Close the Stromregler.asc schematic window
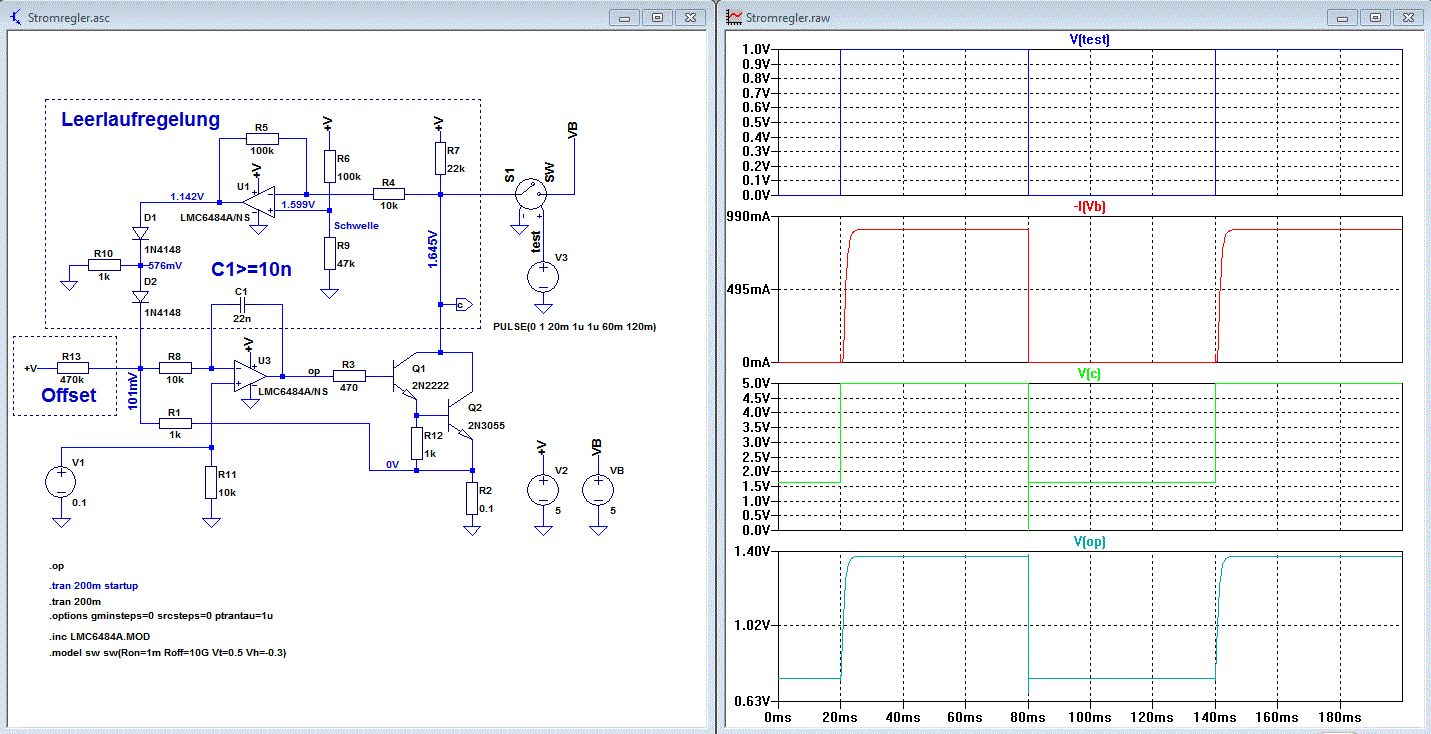Image resolution: width=1431 pixels, height=734 pixels. 689,18
